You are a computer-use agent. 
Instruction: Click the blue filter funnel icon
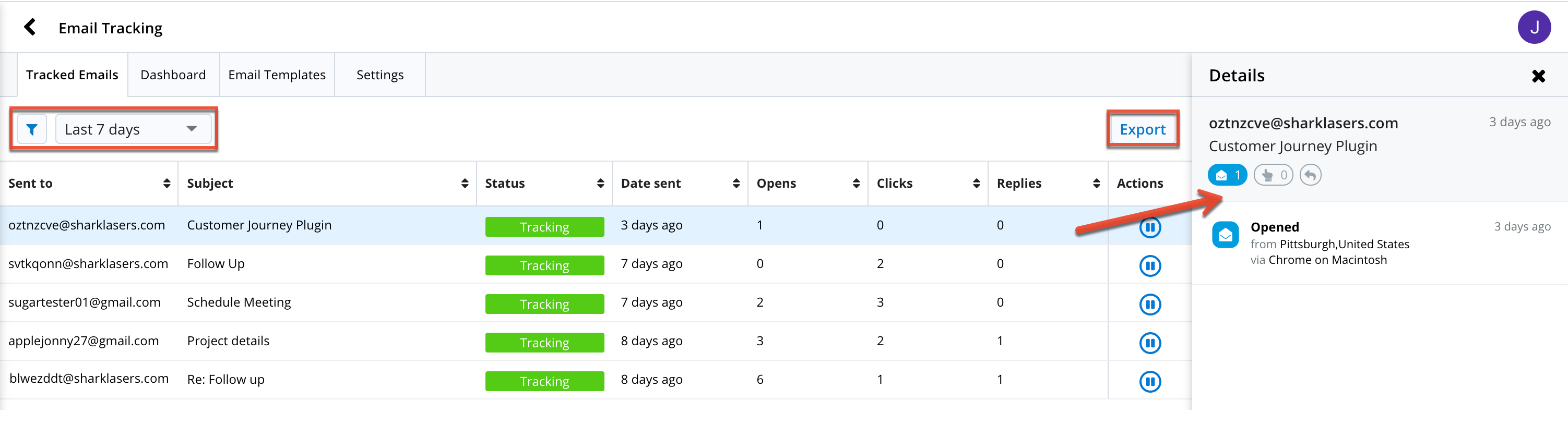pos(32,129)
